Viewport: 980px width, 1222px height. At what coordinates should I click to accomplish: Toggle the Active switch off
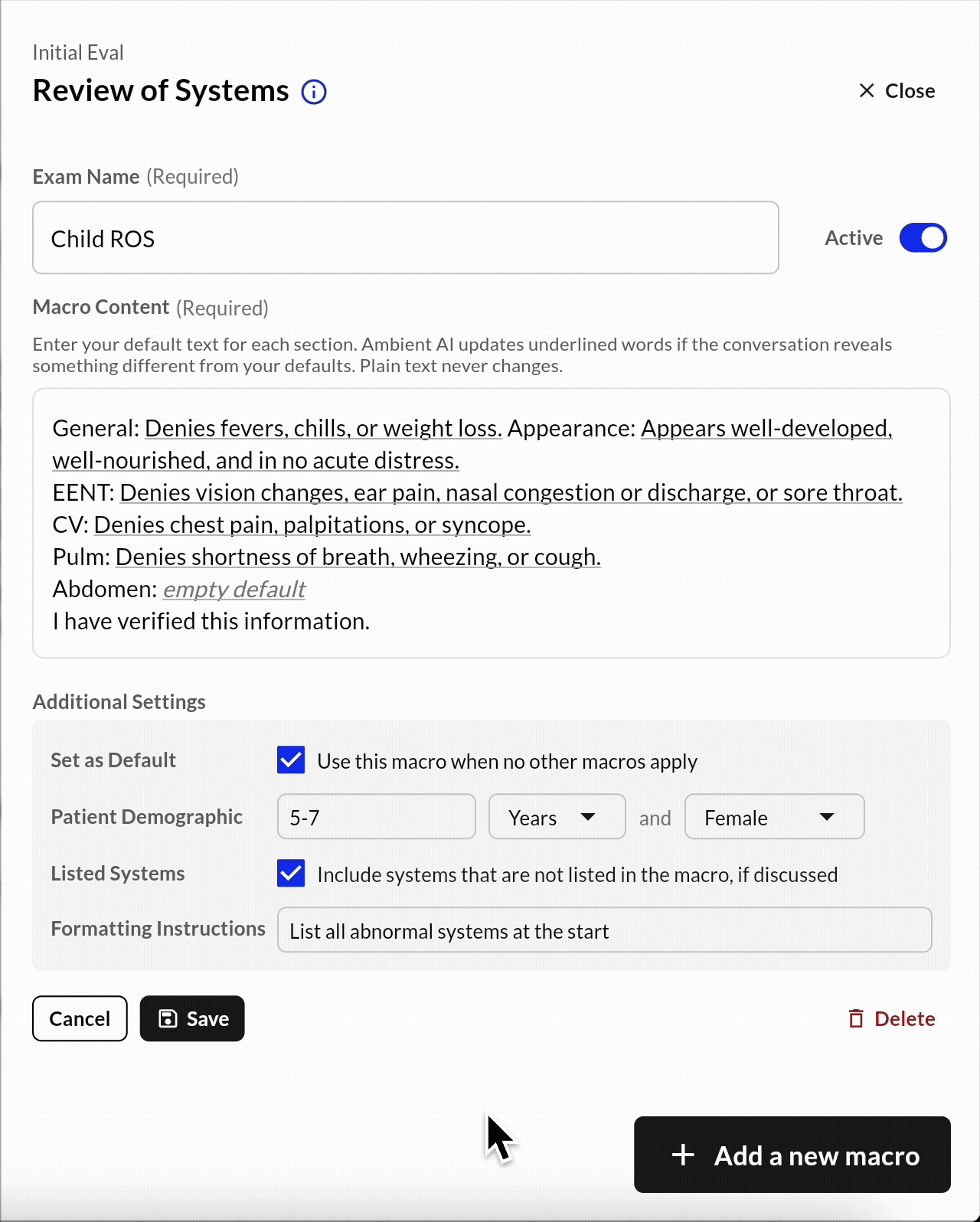922,237
